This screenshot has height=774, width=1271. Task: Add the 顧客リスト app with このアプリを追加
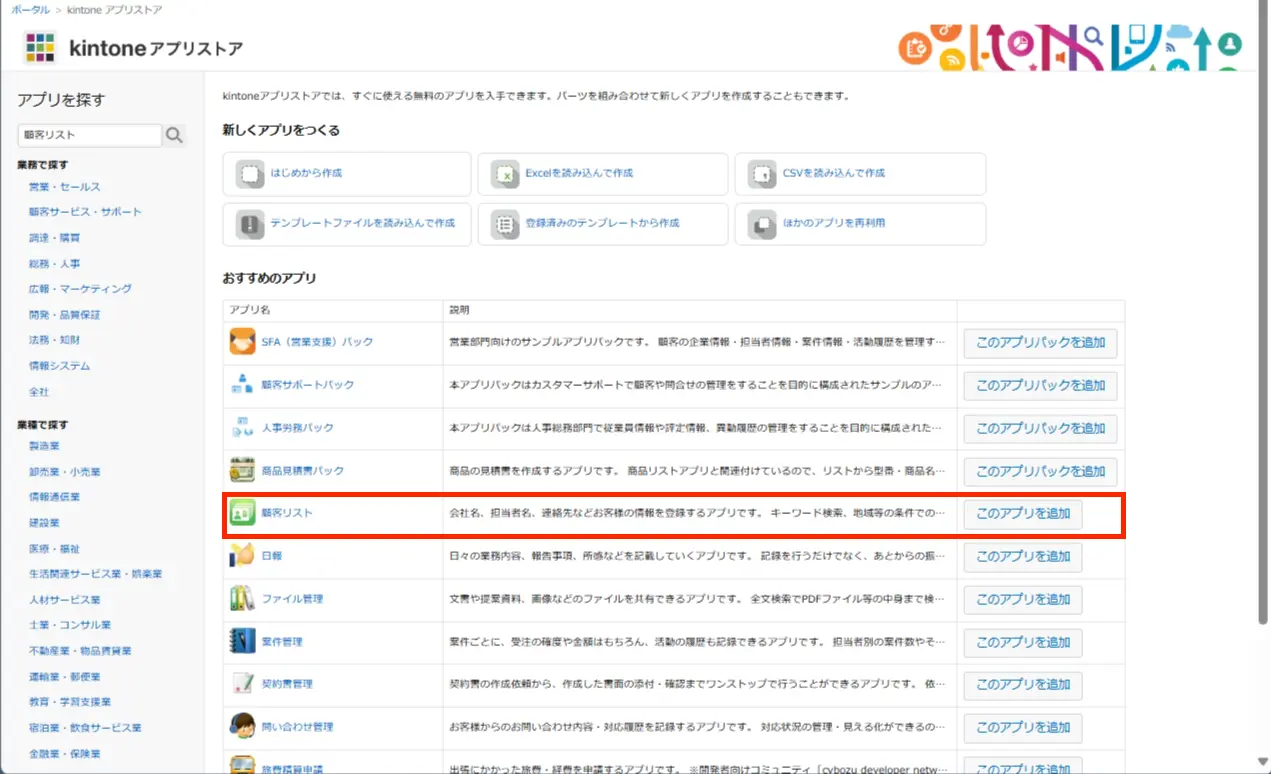pyautogui.click(x=1022, y=514)
